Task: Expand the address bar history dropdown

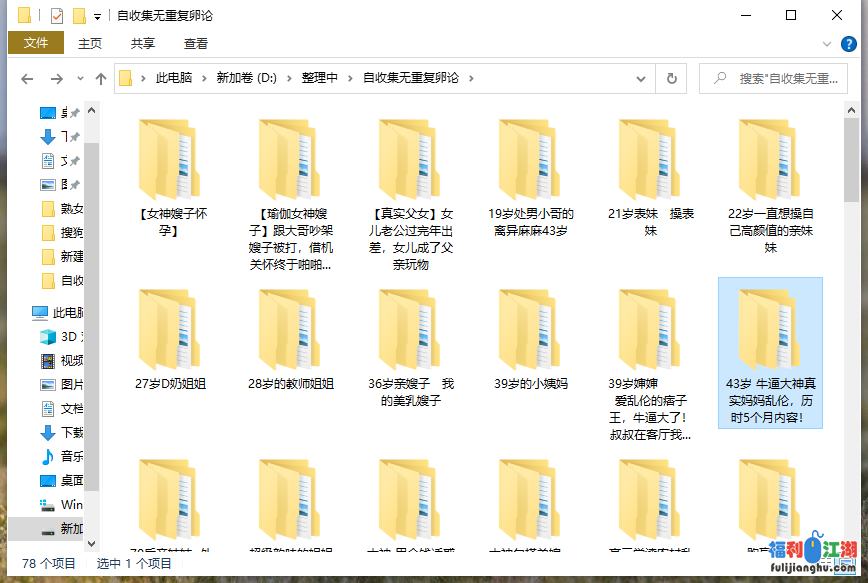Action: 642,78
